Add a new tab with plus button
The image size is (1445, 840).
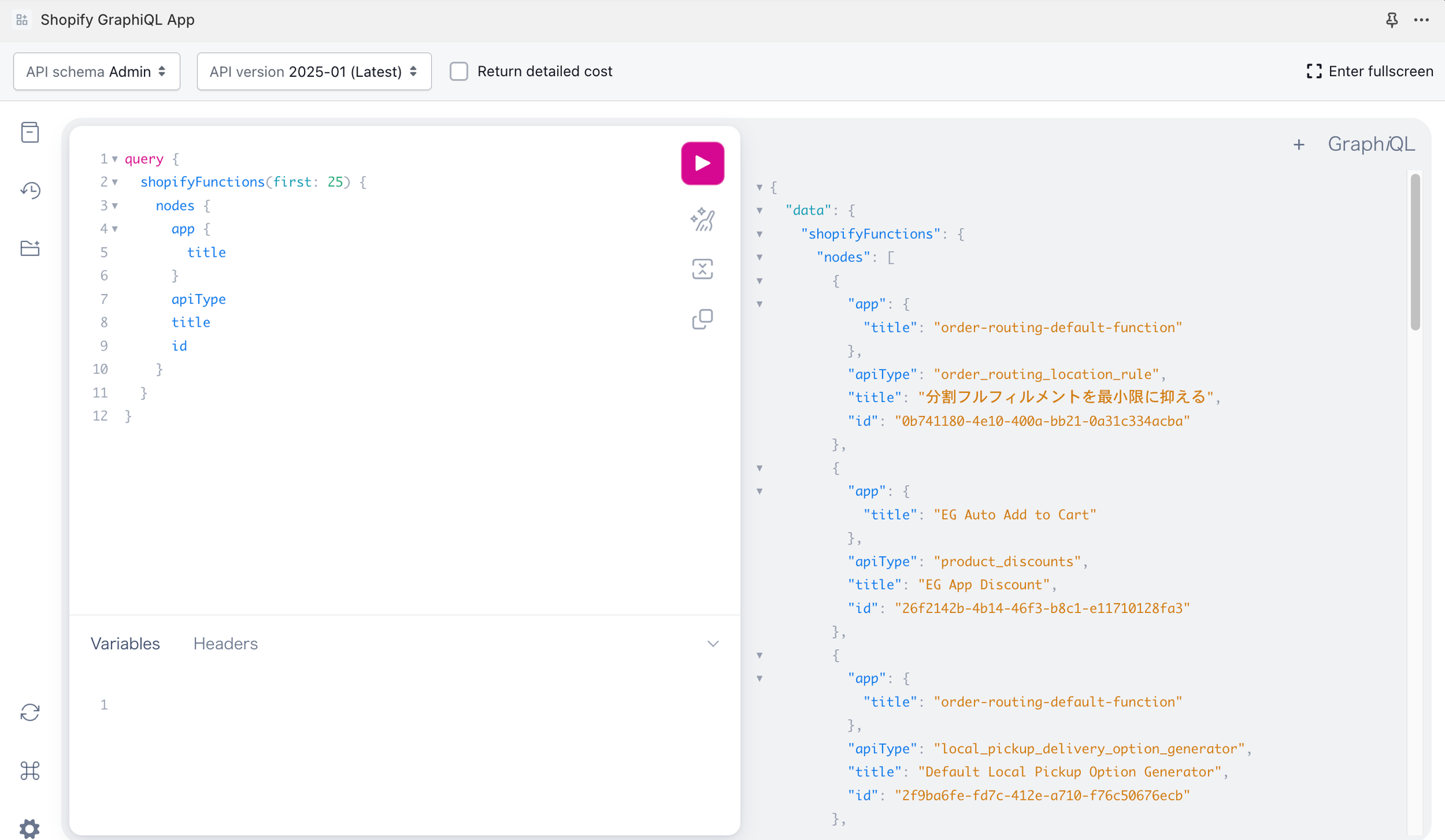click(x=1298, y=145)
